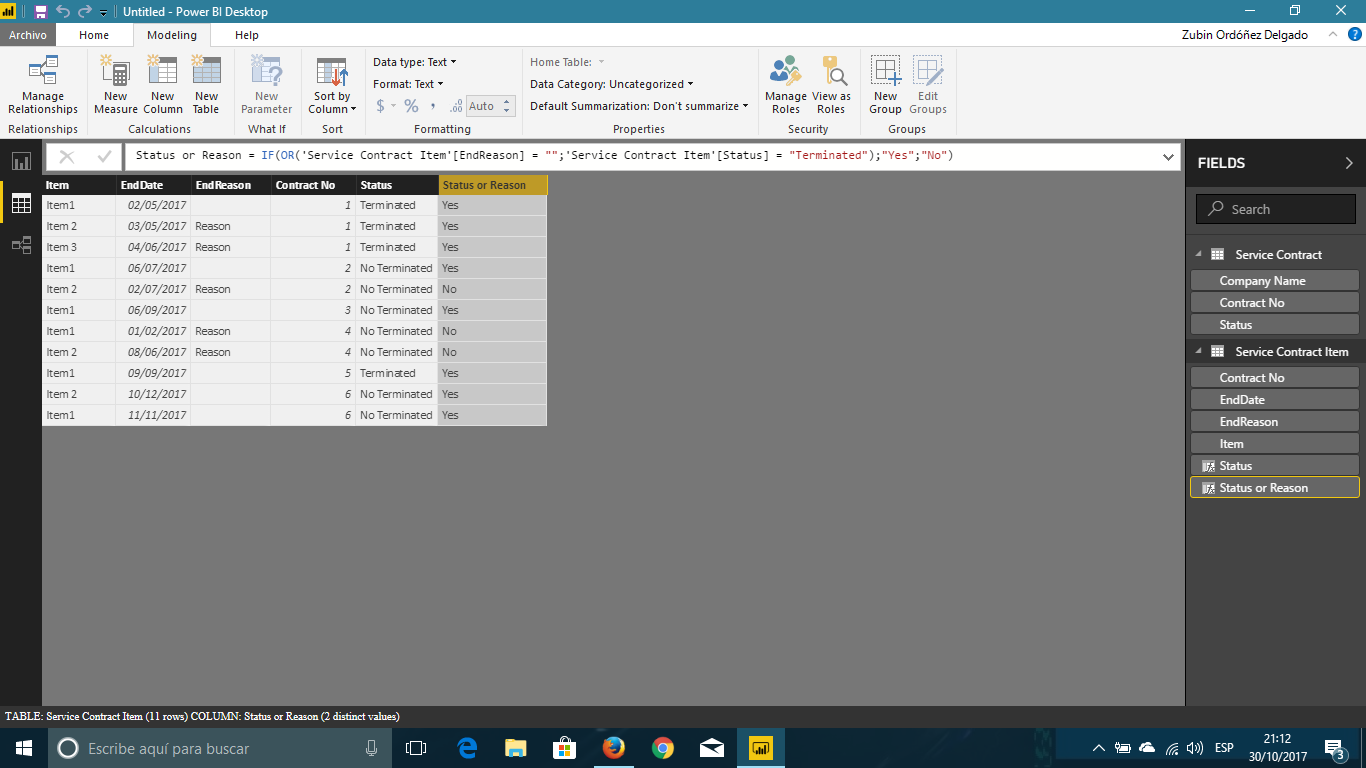Increase decimal places Auto stepper

tap(507, 101)
